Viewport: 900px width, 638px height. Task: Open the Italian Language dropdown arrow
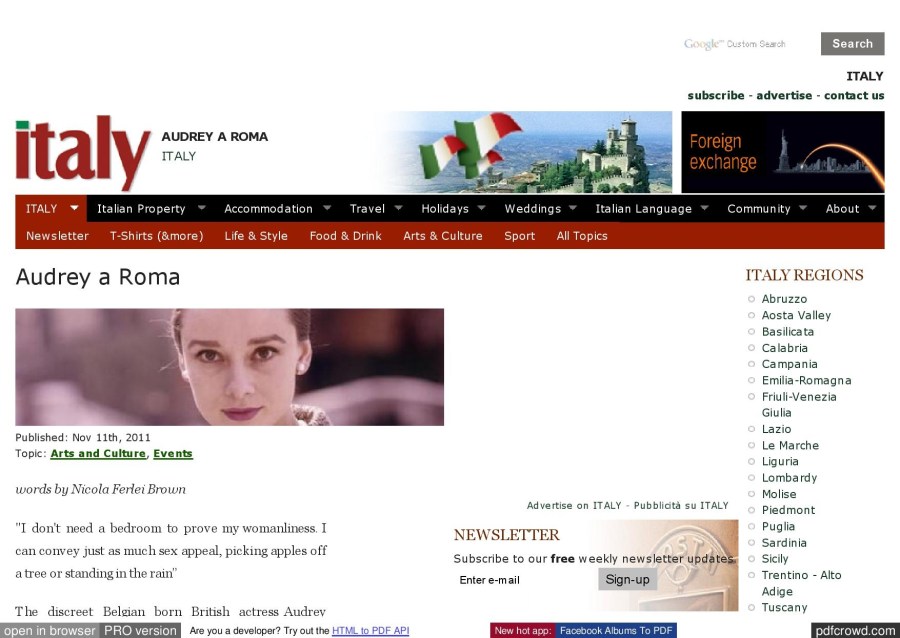pos(704,208)
